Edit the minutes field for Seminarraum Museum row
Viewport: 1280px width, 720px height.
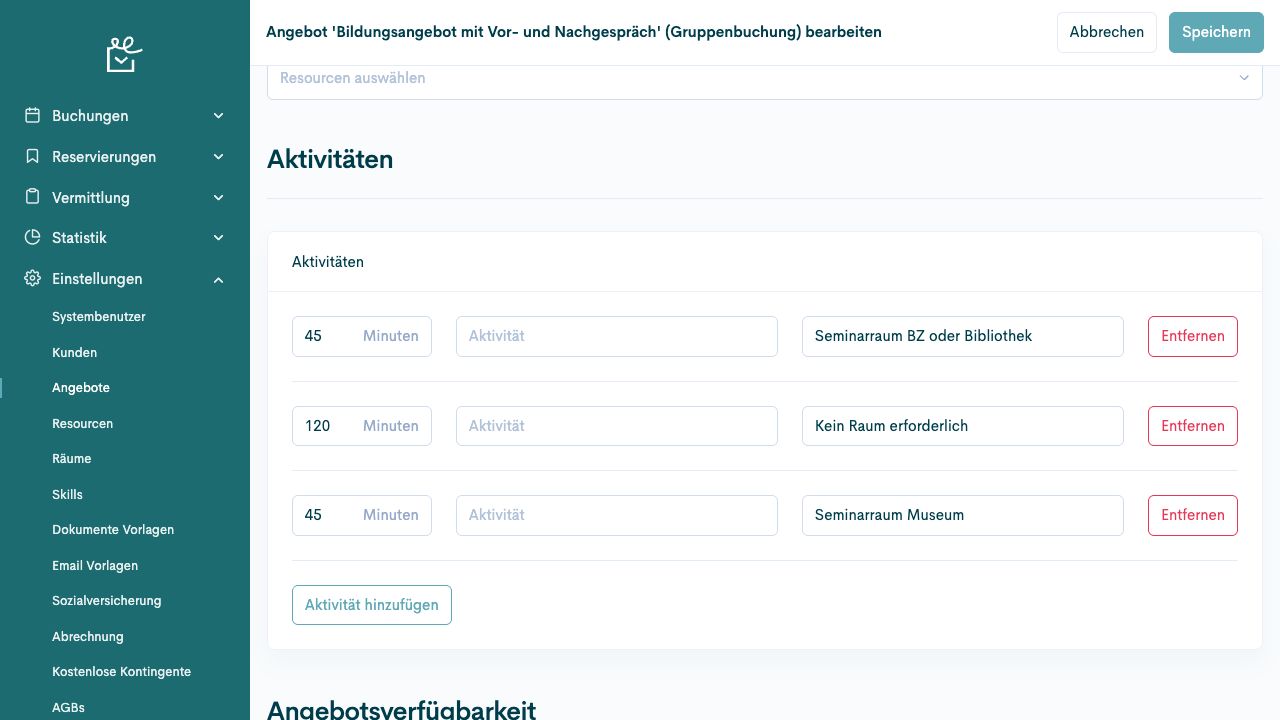[362, 515]
